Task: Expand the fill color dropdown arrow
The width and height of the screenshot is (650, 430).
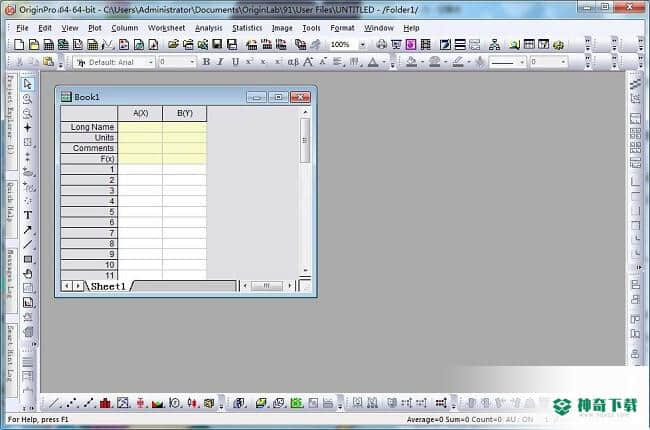Action: (422, 62)
